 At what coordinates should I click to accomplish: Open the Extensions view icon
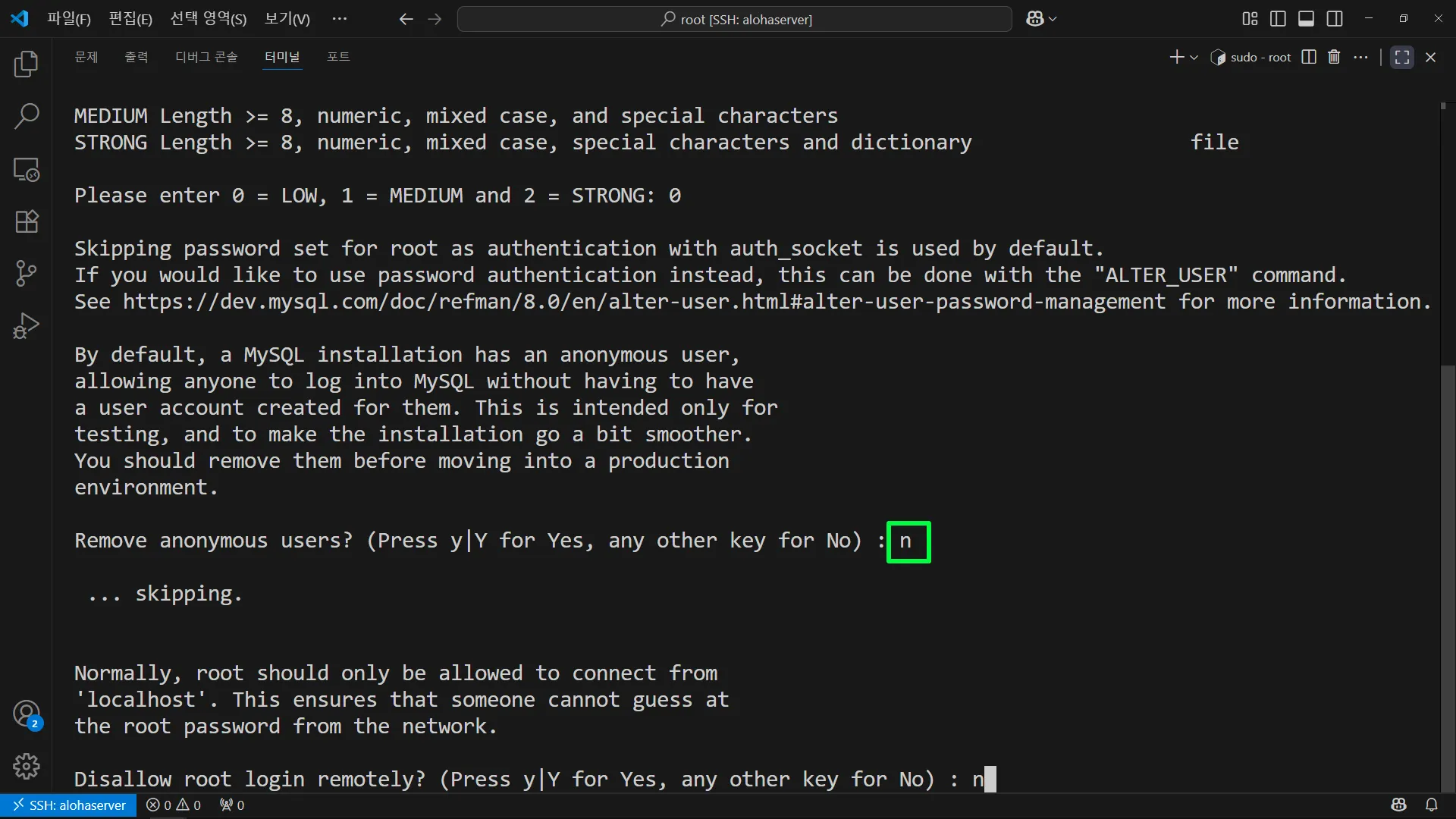[x=27, y=221]
